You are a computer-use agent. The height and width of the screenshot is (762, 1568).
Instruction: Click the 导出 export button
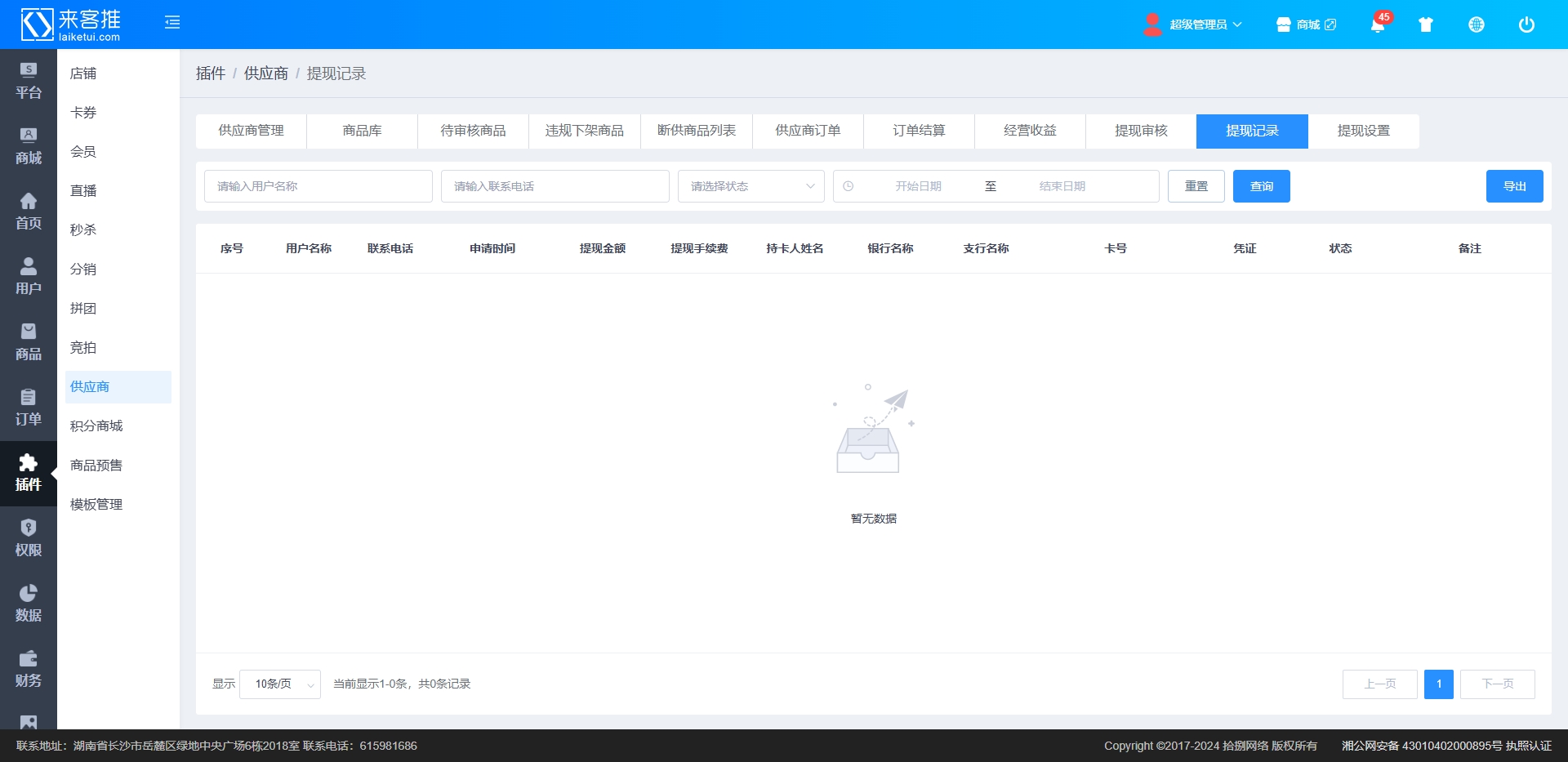click(x=1514, y=186)
